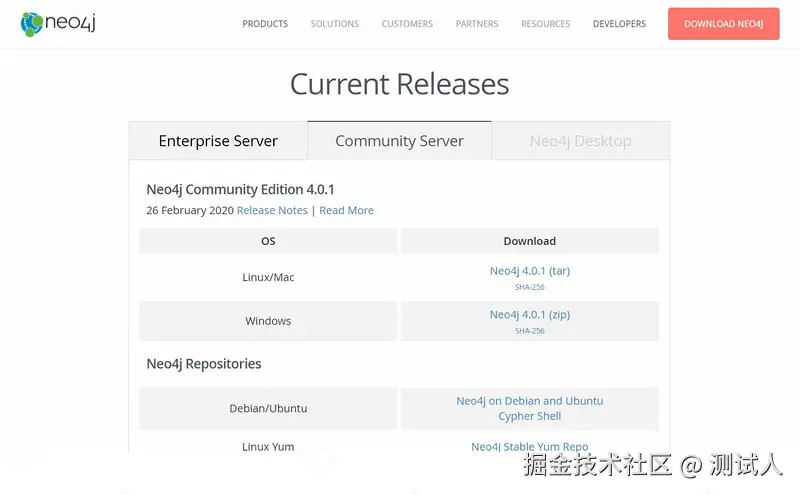Click the 26 February 2020 date
The width and height of the screenshot is (800, 495).
(190, 210)
